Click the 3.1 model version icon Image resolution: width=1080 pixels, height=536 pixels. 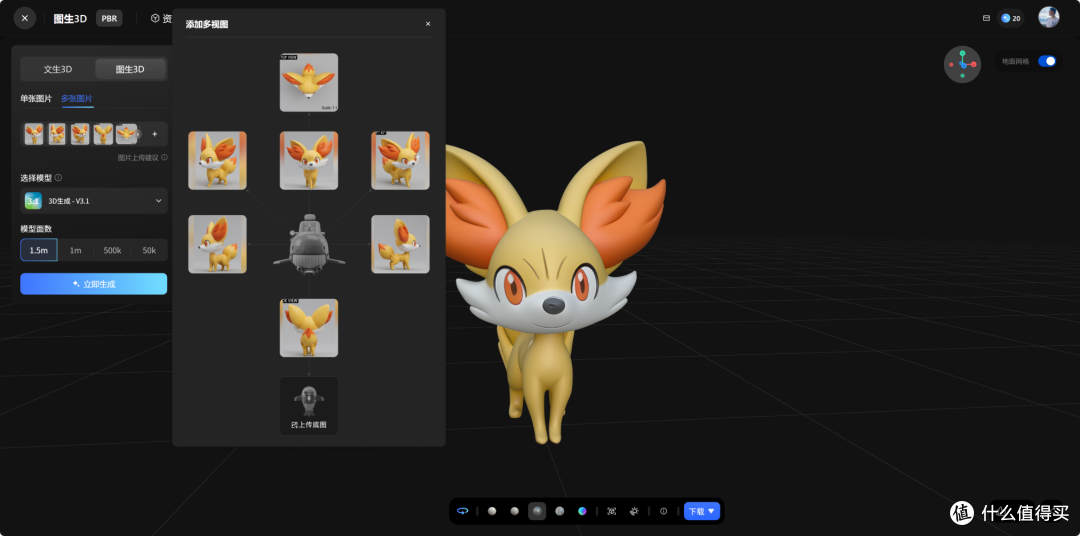(33, 200)
